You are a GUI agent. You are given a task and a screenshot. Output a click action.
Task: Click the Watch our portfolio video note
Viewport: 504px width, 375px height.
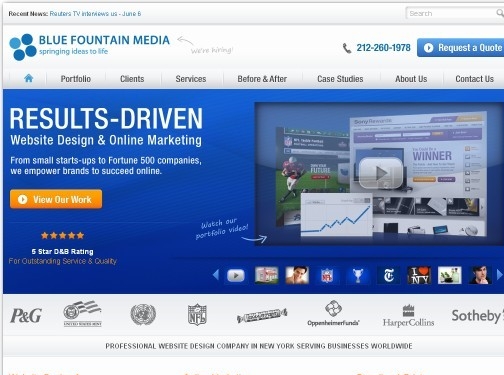(222, 228)
